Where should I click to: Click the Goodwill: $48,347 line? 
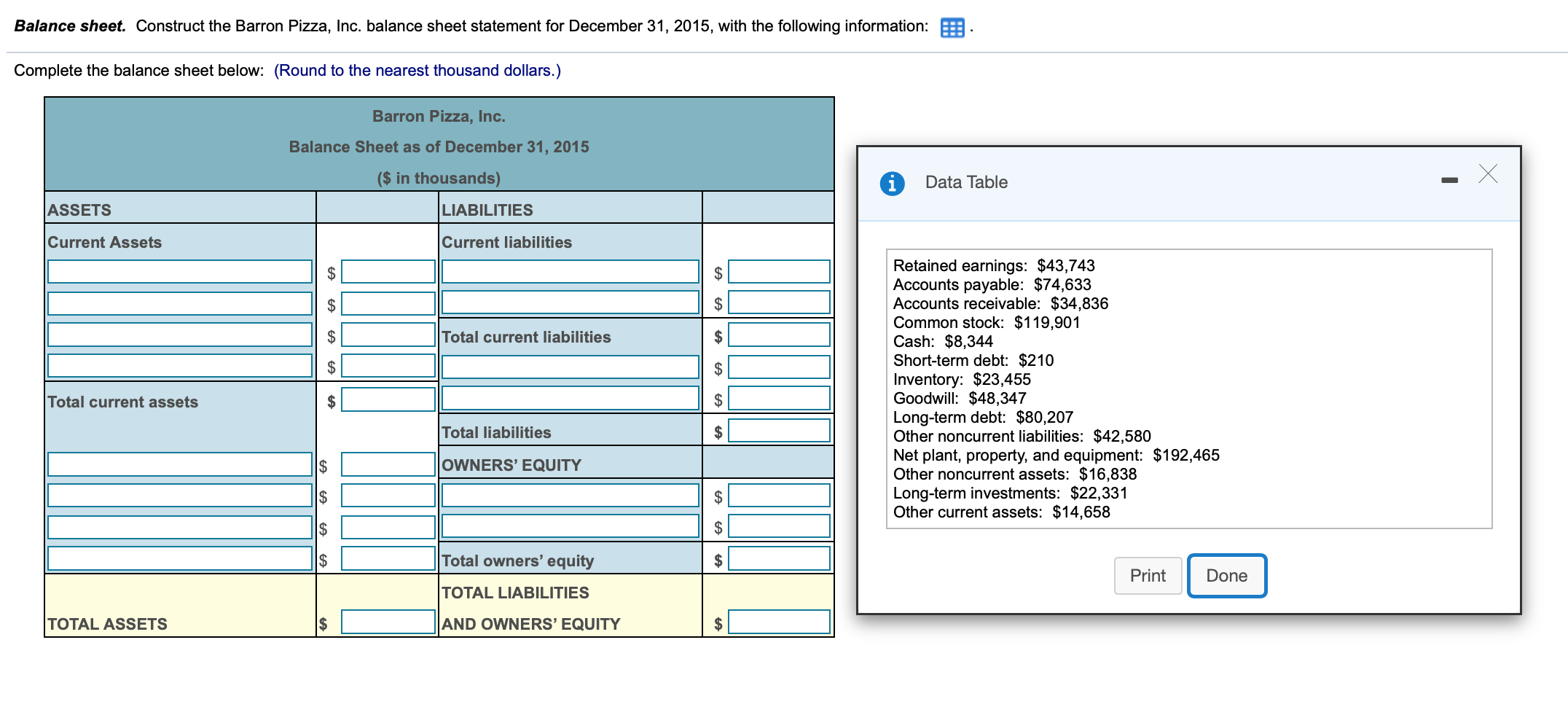point(960,399)
